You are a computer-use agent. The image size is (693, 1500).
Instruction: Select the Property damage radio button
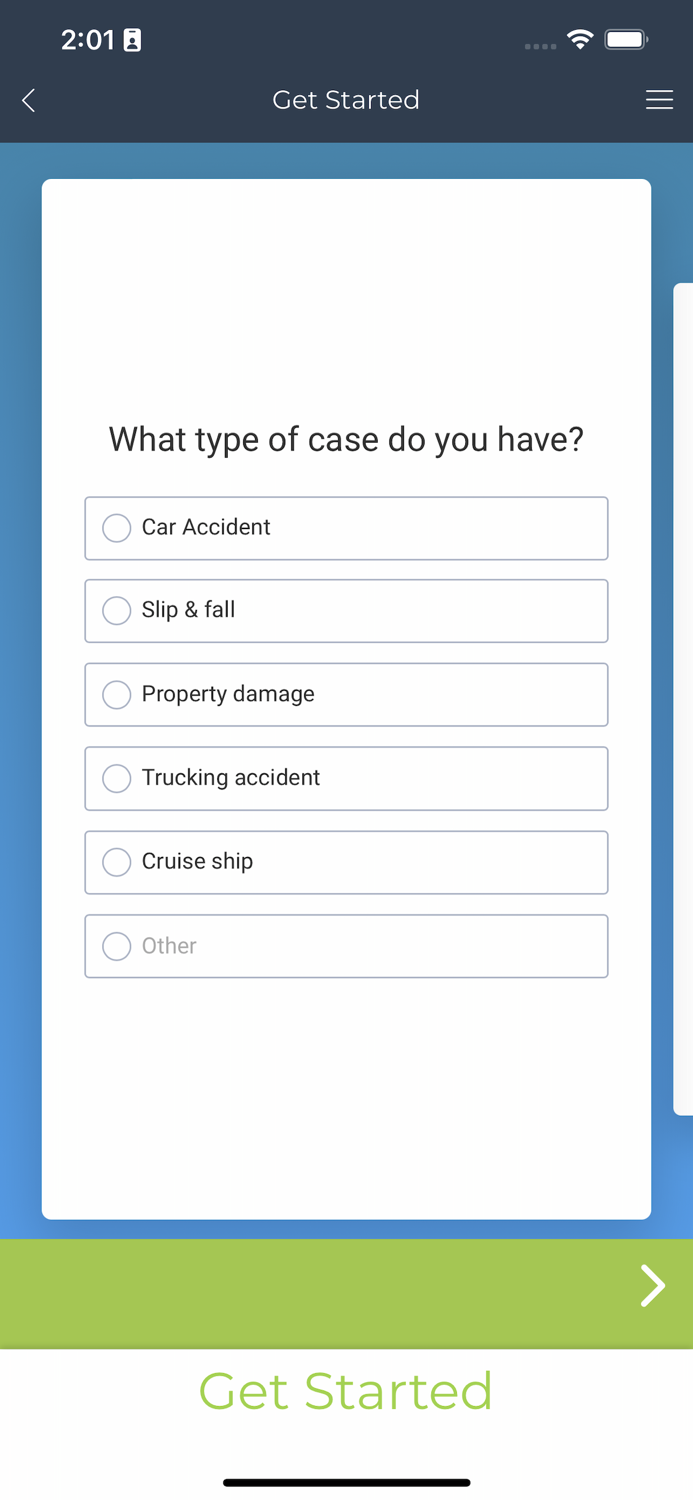pos(346,694)
